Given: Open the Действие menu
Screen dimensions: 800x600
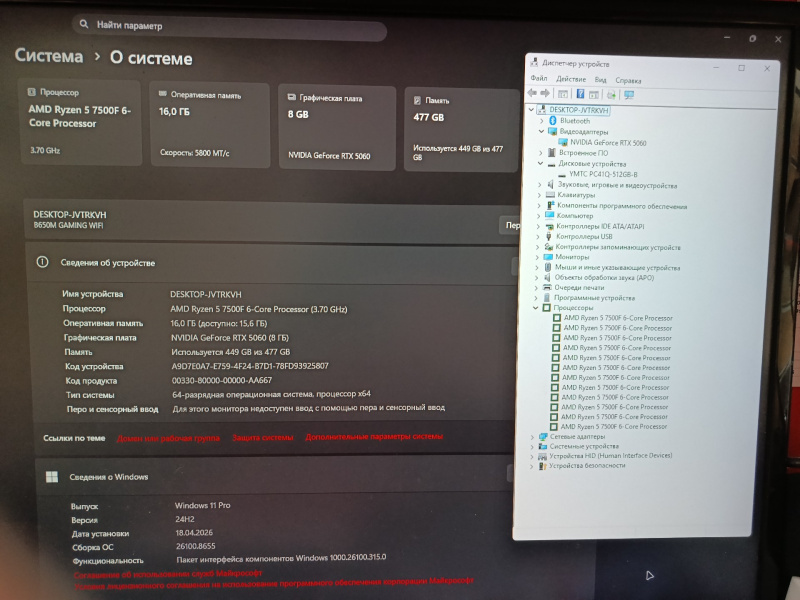Looking at the screenshot, I should 571,79.
